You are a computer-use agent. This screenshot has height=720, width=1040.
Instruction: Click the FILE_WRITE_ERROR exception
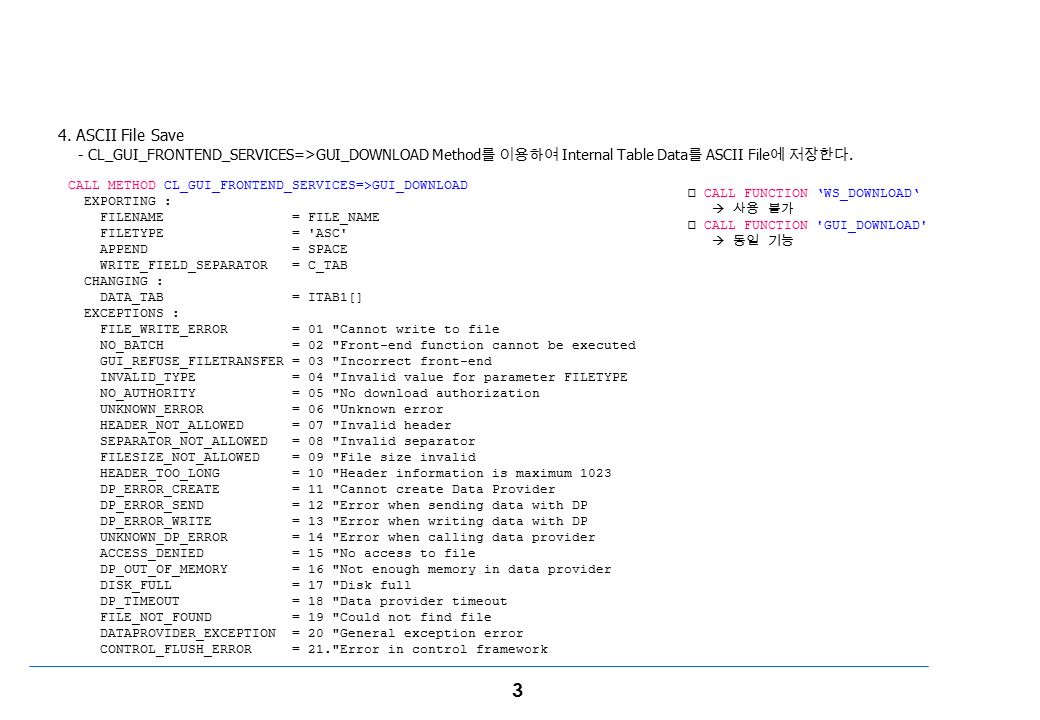pos(164,330)
